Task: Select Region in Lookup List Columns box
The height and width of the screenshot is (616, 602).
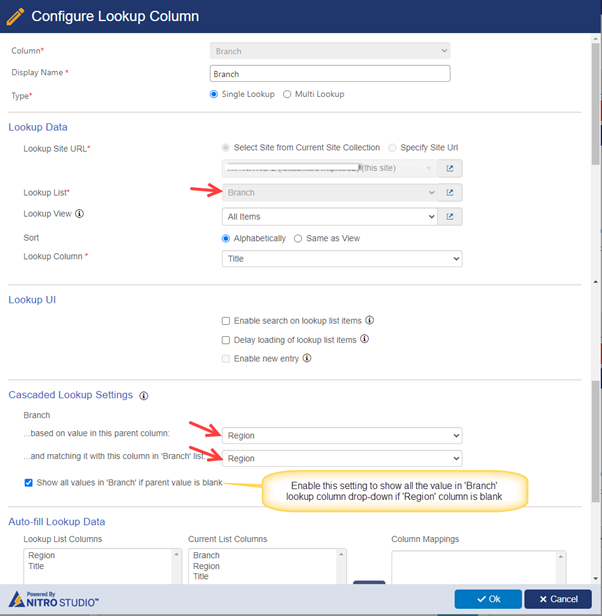Action: click(x=42, y=555)
